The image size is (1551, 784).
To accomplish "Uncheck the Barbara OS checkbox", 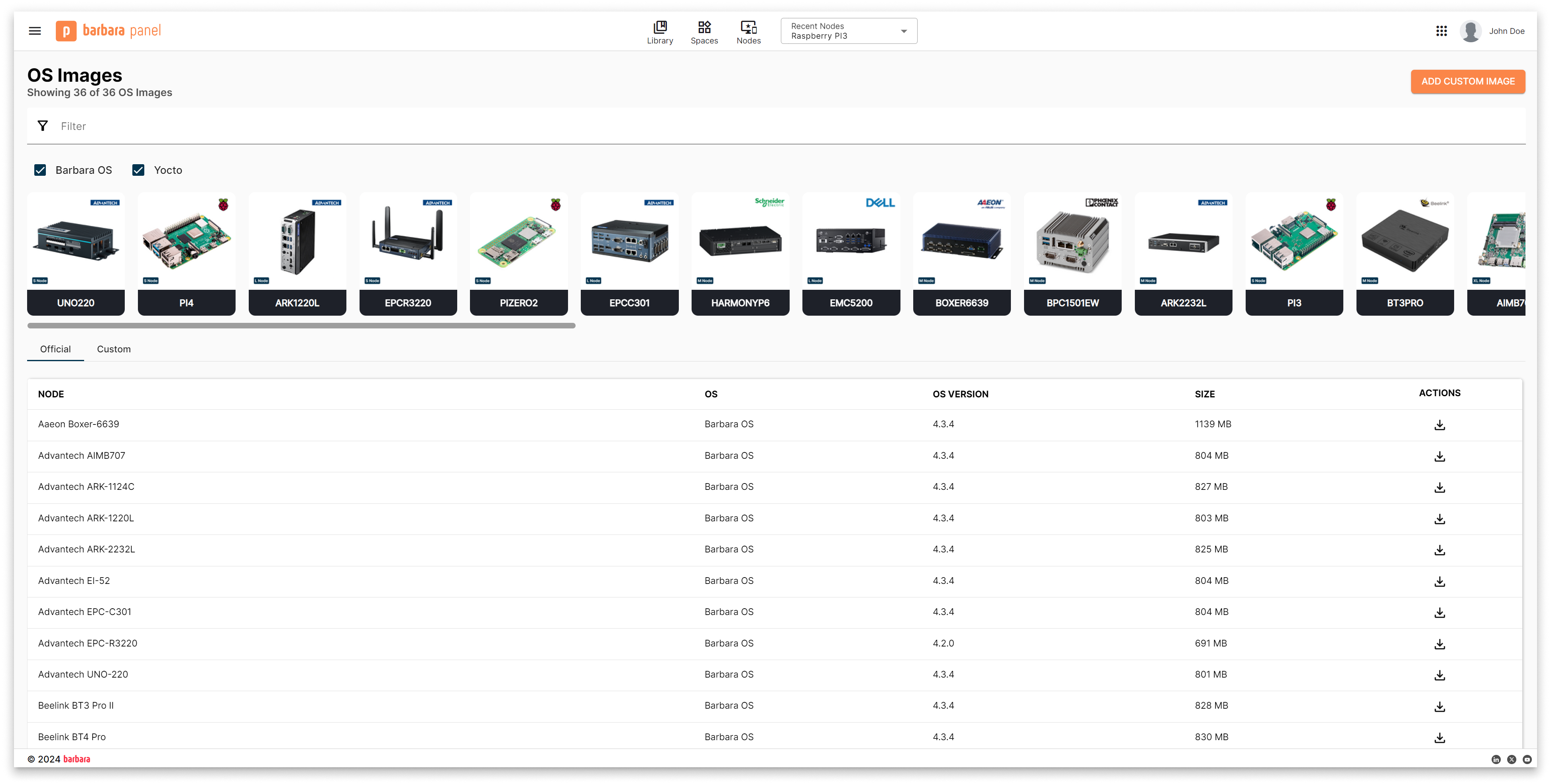I will (x=40, y=170).
